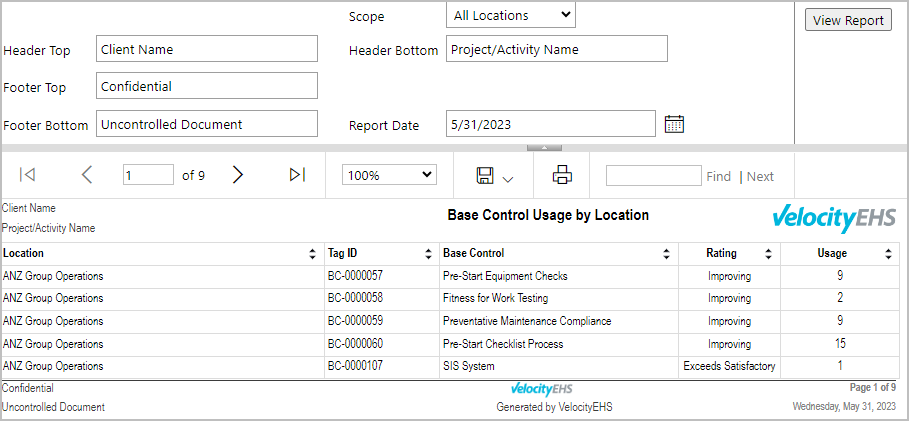Go to the previous report page
Viewport: 909px width, 421px height.
click(86, 175)
